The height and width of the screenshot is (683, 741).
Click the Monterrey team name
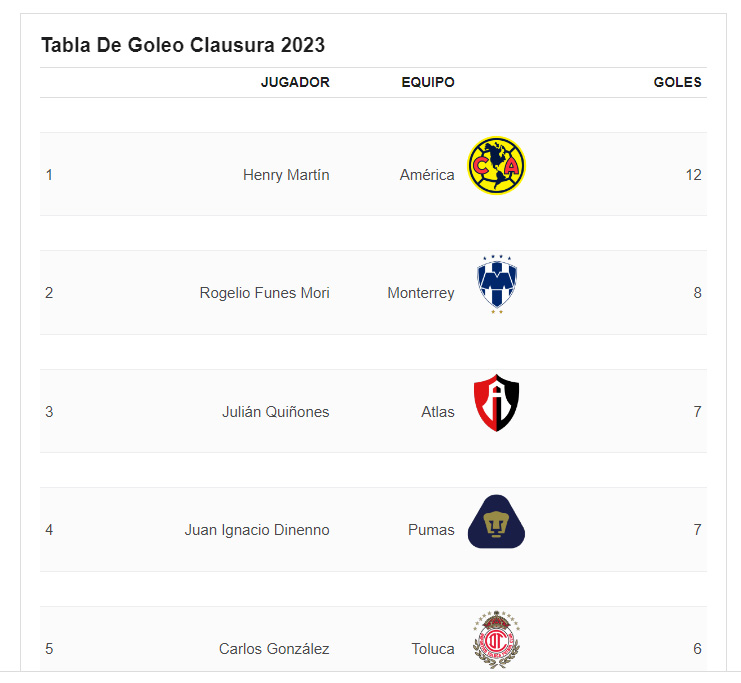(x=421, y=293)
